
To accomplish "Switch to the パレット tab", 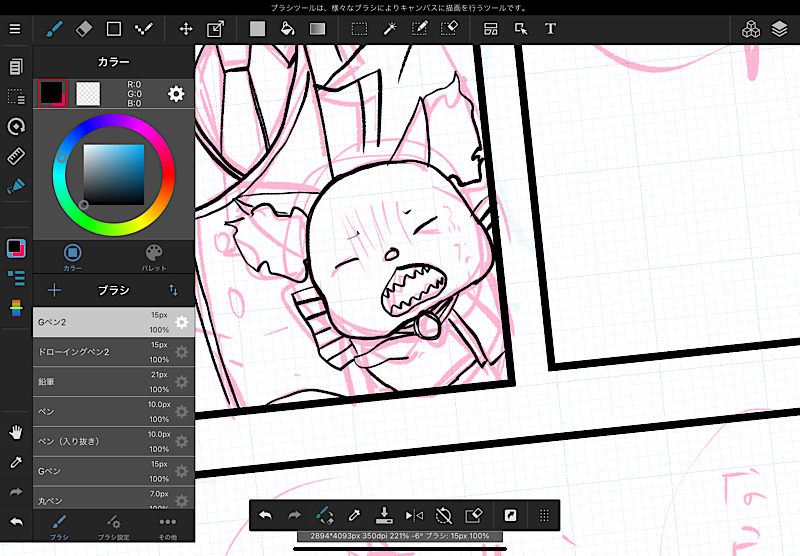I will [x=154, y=257].
